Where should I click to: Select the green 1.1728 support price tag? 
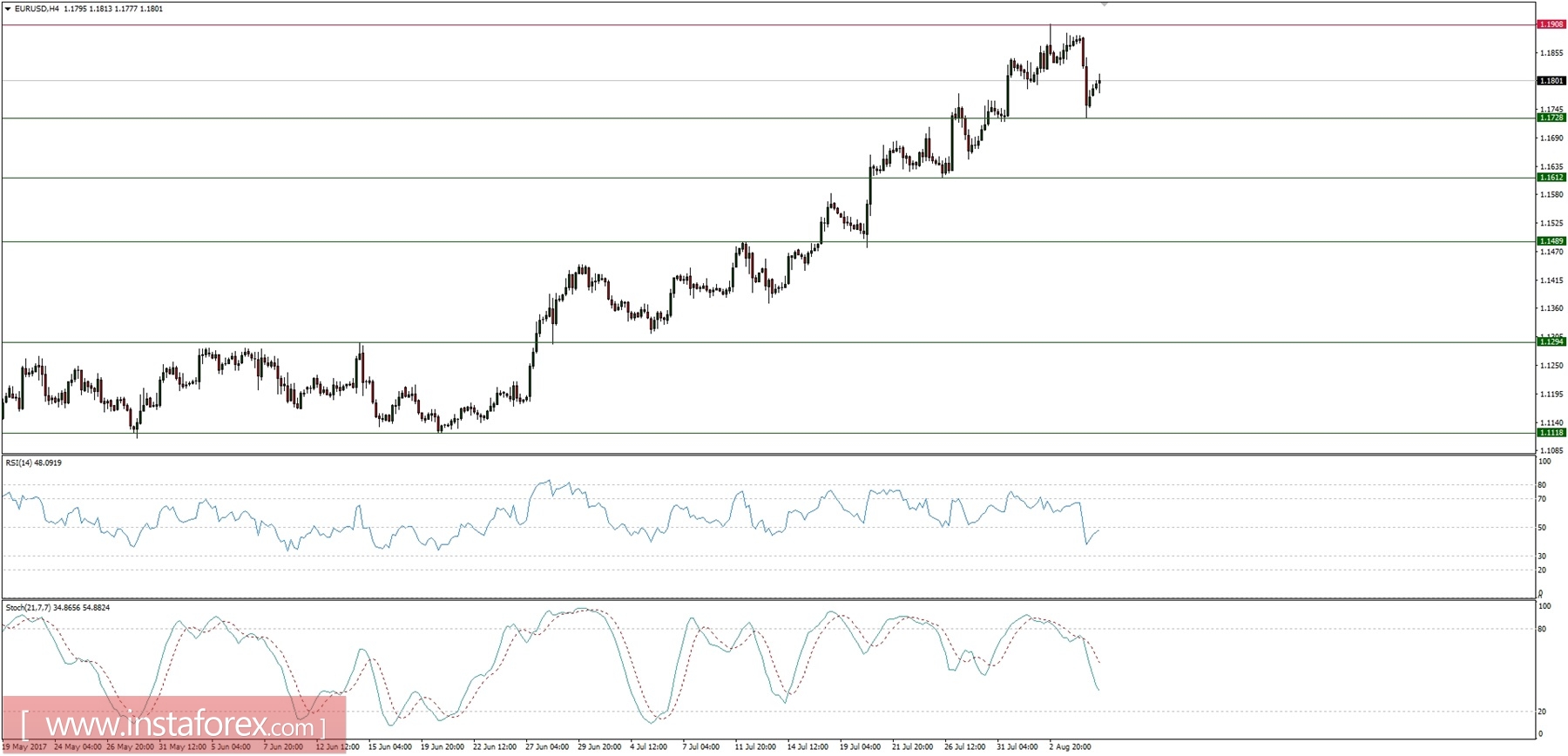(x=1551, y=118)
